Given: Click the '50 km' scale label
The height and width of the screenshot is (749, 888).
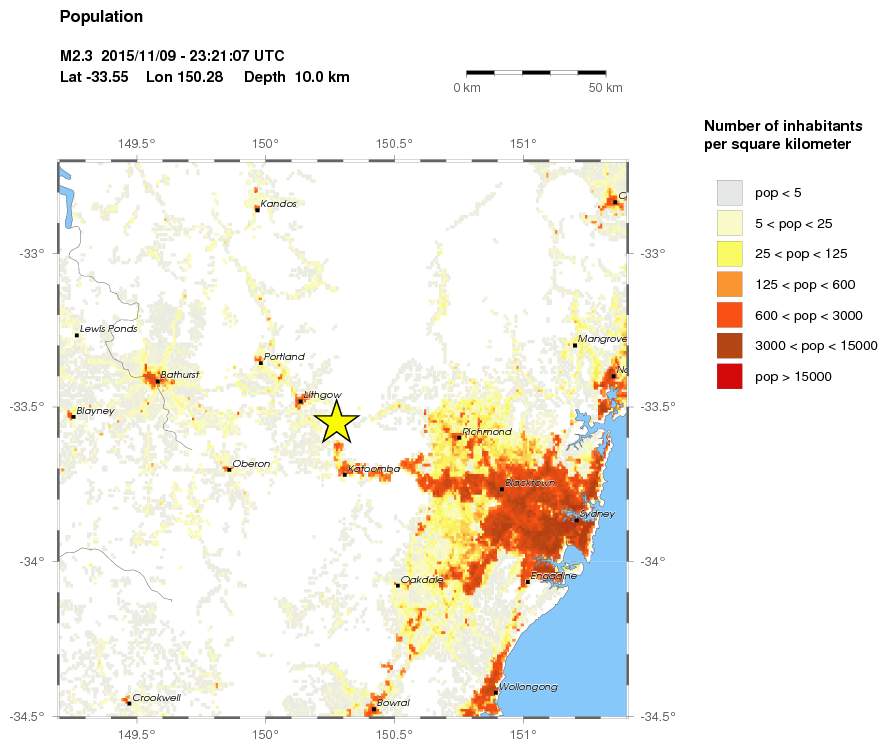Looking at the screenshot, I should pos(605,88).
